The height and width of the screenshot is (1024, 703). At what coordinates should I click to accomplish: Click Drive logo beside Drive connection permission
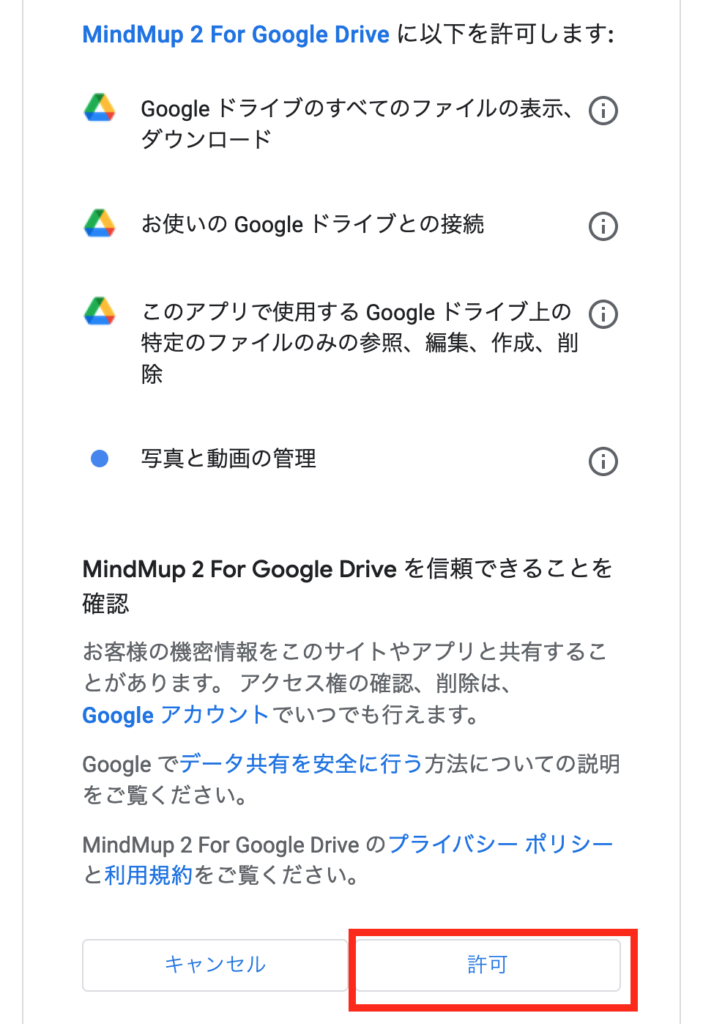coord(99,223)
